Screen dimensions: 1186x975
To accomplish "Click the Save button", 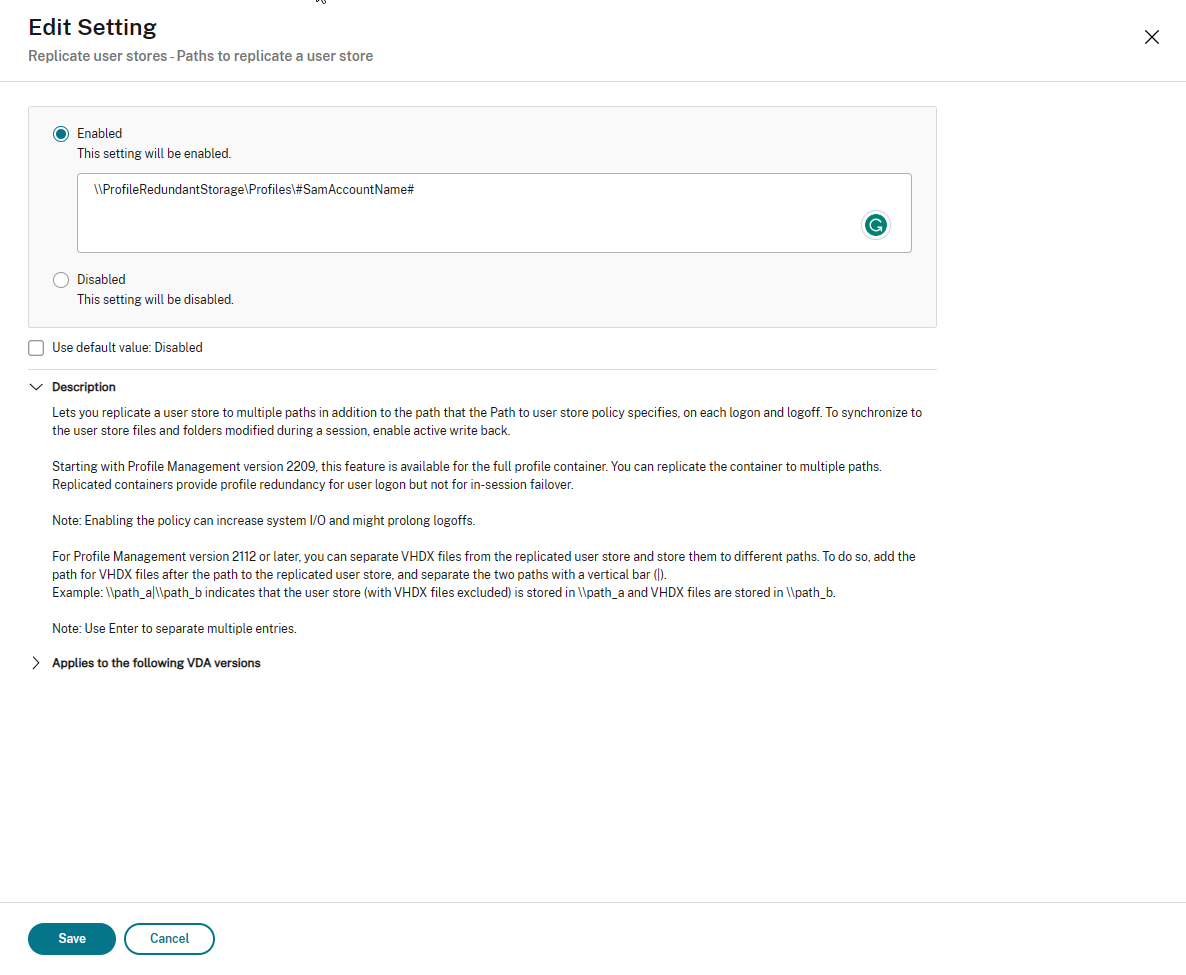I will point(72,939).
